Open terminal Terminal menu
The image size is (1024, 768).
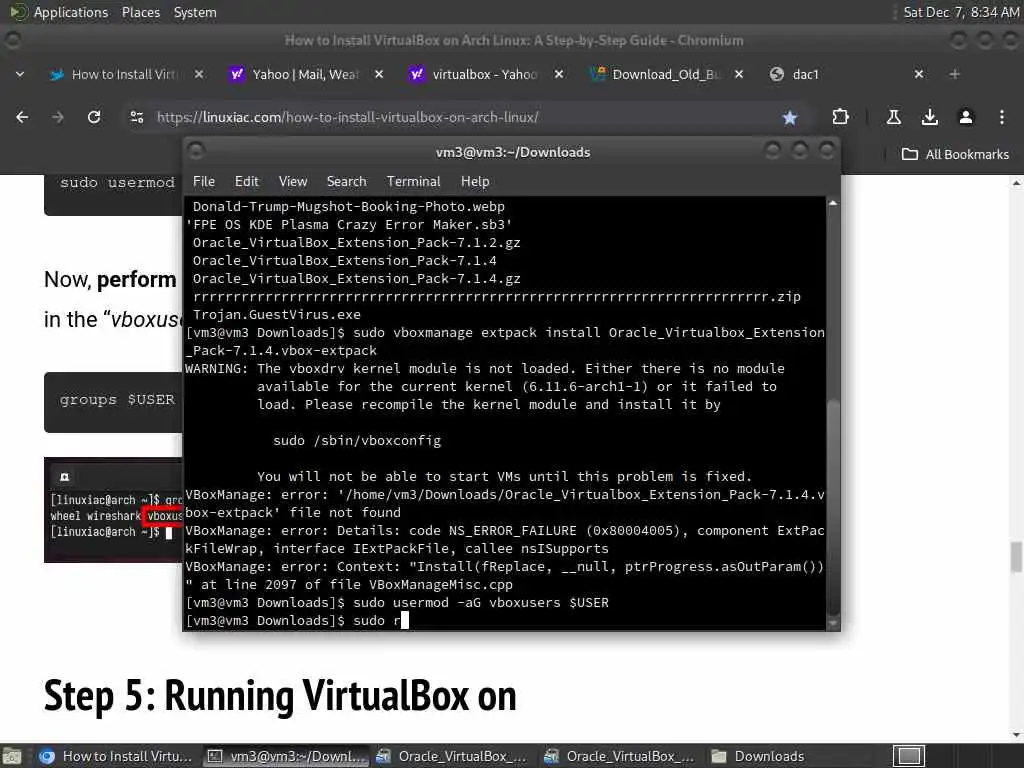[413, 182]
